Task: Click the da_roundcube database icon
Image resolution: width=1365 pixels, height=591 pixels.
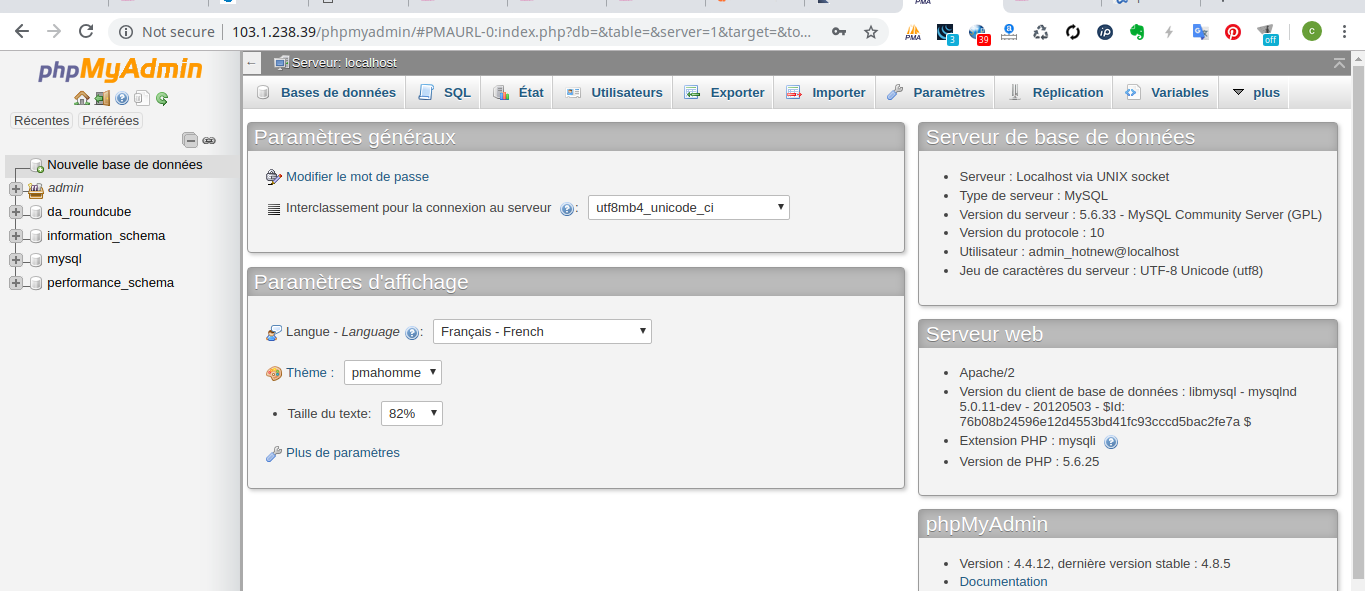Action: coord(36,212)
